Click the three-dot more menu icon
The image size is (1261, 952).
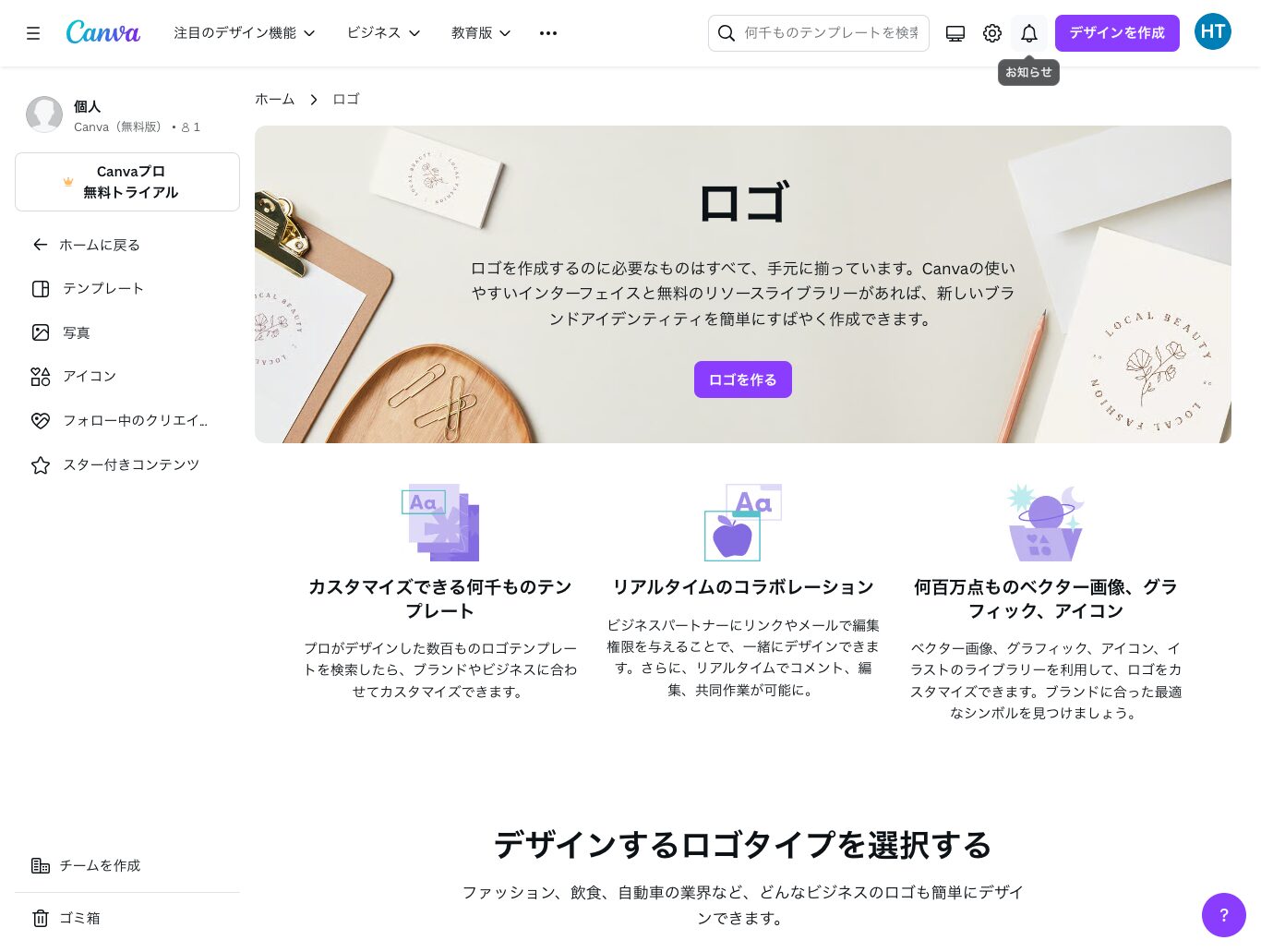(548, 33)
